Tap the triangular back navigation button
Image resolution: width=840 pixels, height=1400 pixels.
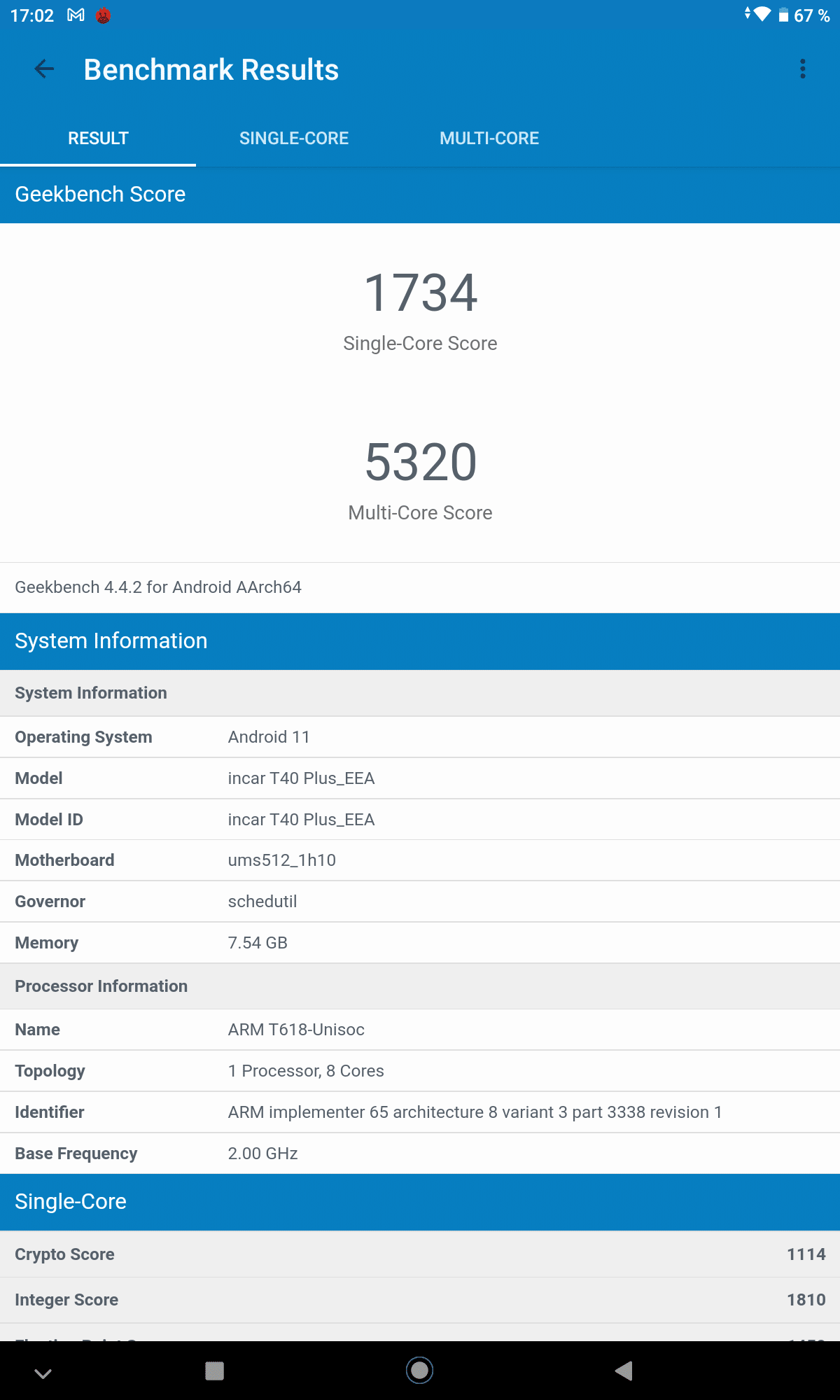pos(624,1371)
